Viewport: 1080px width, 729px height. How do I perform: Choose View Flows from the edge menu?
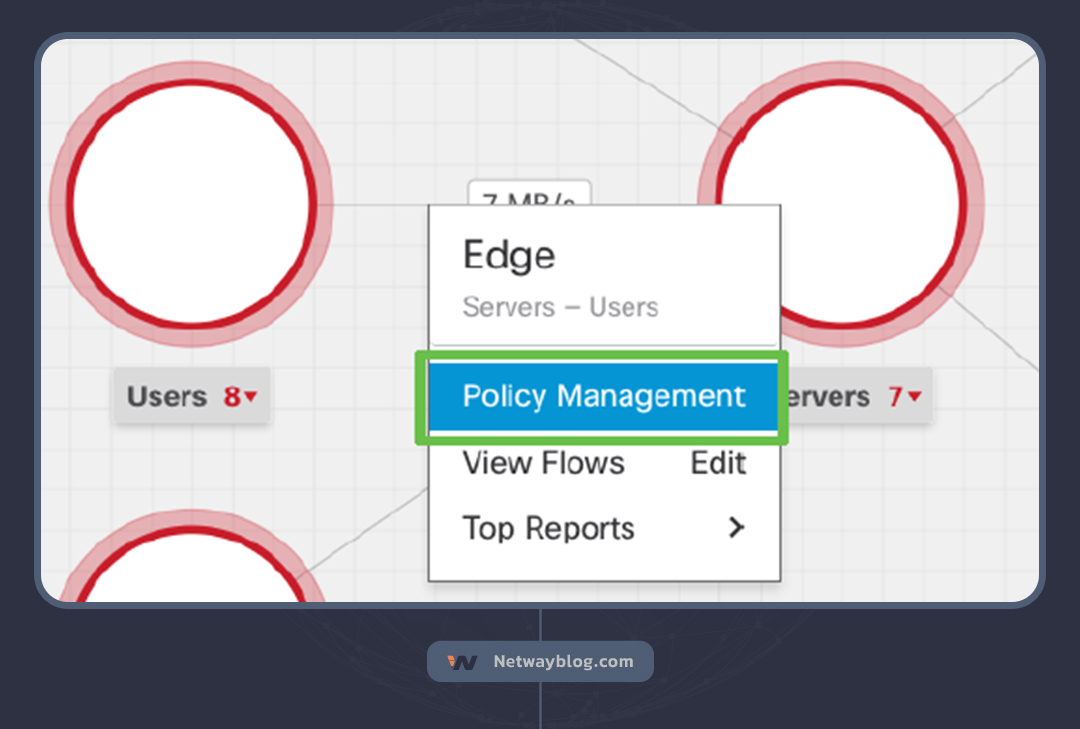543,463
